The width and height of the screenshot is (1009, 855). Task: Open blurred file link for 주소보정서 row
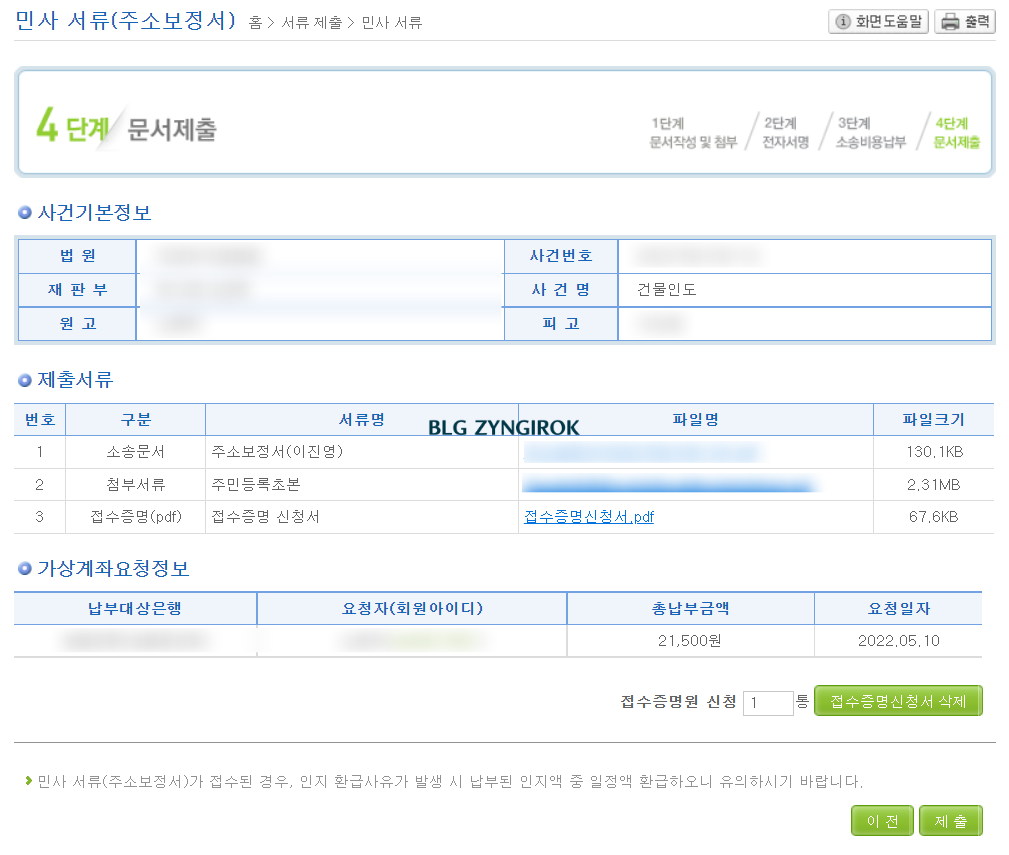point(642,452)
